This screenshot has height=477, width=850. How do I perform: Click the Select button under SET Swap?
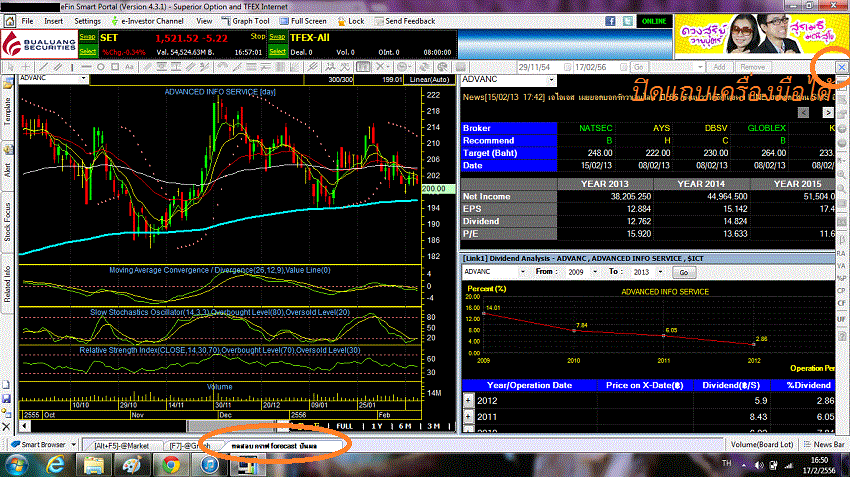87,51
